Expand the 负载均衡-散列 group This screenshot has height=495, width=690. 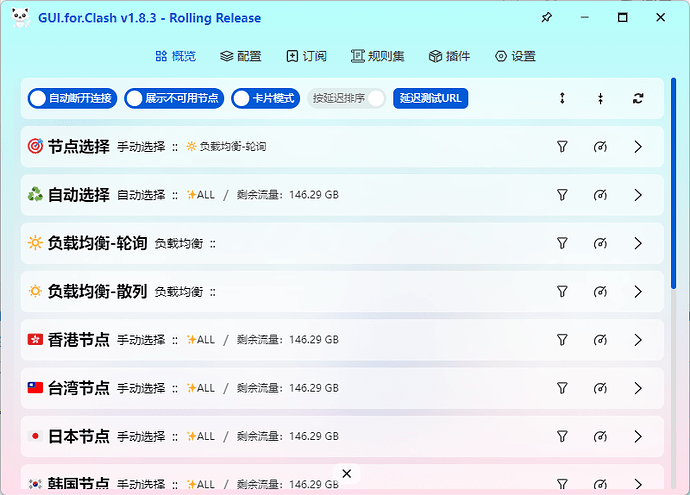638,291
